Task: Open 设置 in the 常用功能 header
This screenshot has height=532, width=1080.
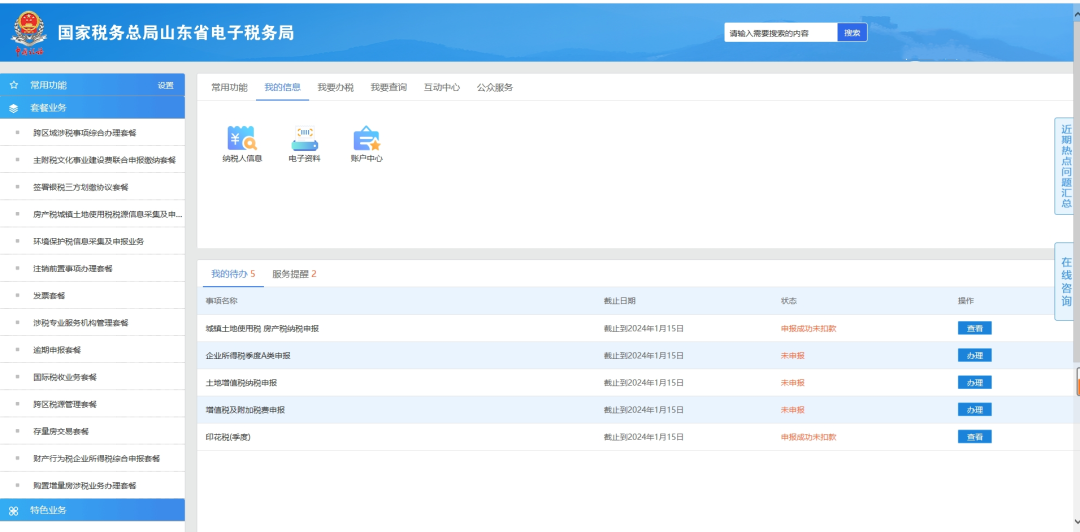Action: pos(165,85)
